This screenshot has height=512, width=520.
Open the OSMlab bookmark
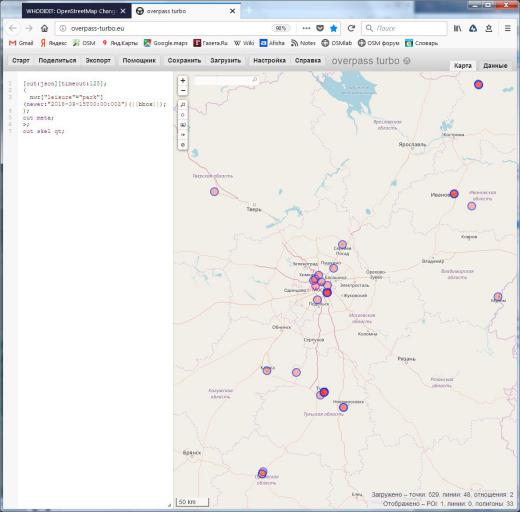pyautogui.click(x=337, y=43)
